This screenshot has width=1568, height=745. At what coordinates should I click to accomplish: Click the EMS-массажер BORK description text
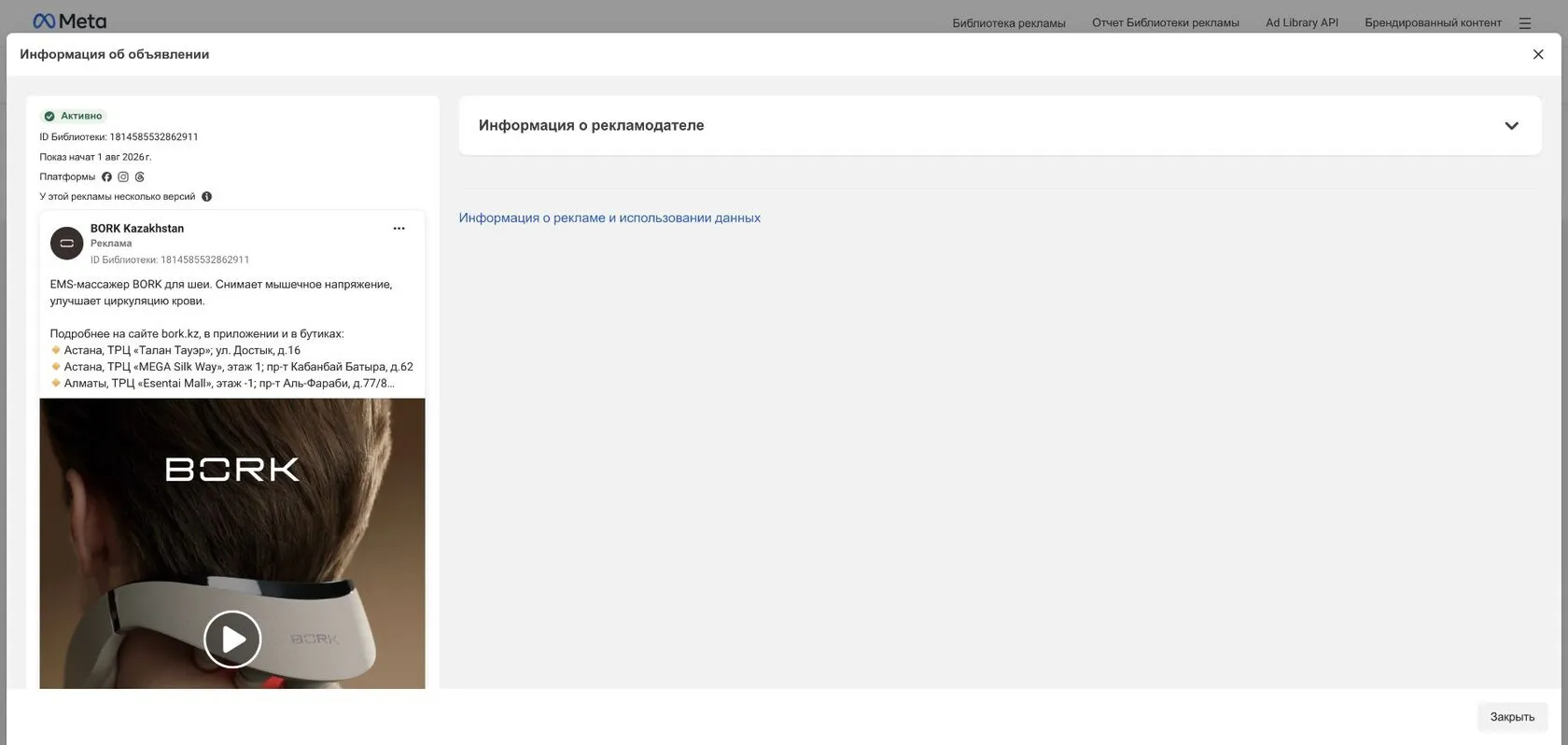point(221,292)
